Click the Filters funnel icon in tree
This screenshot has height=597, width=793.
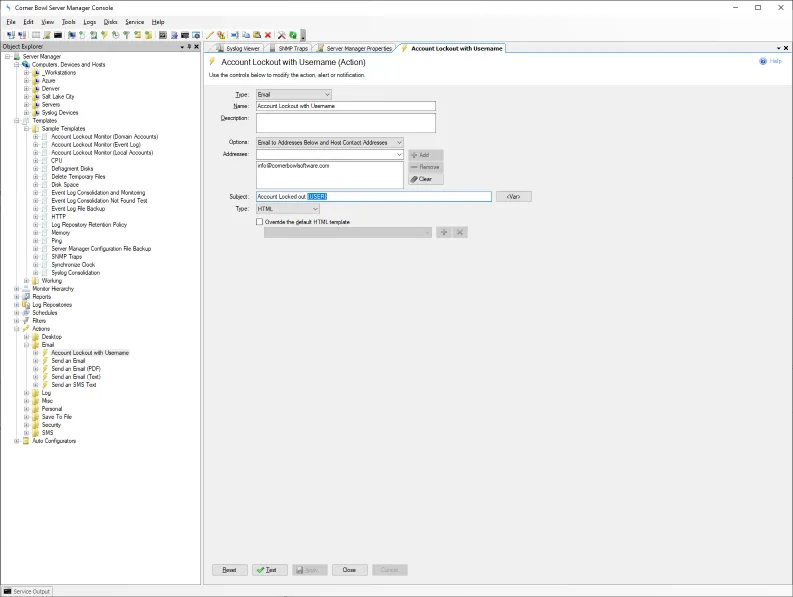click(x=26, y=321)
